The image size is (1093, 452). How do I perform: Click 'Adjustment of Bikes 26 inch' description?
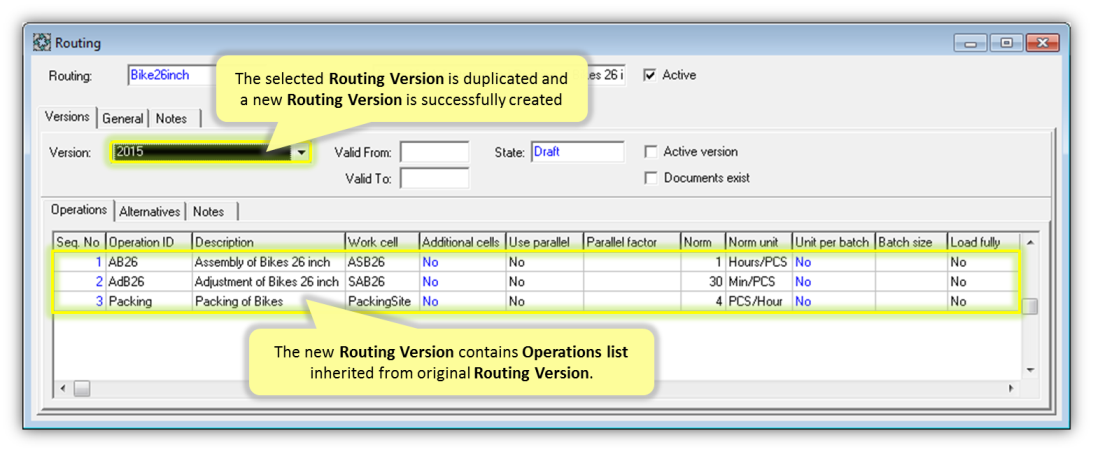pos(268,282)
